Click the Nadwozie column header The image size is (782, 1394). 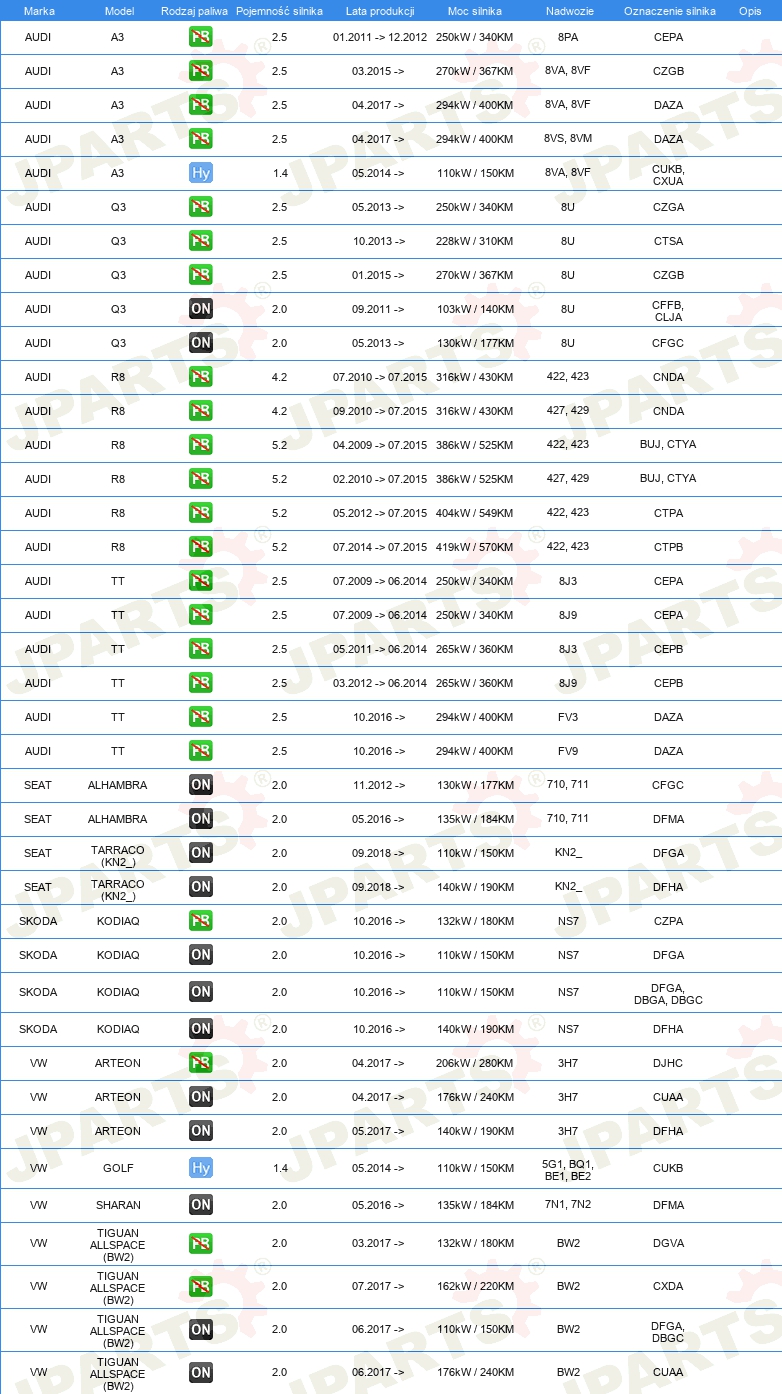pyautogui.click(x=568, y=10)
